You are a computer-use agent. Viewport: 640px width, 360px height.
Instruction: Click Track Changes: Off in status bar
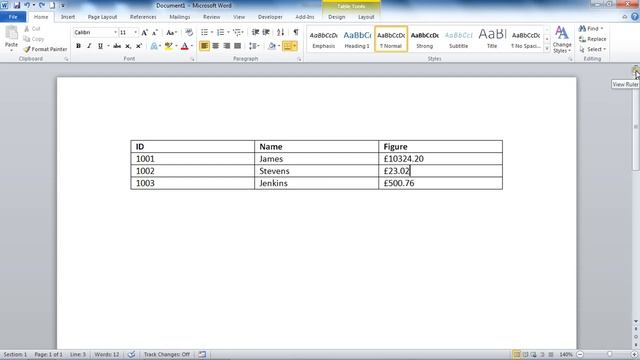click(x=167, y=354)
